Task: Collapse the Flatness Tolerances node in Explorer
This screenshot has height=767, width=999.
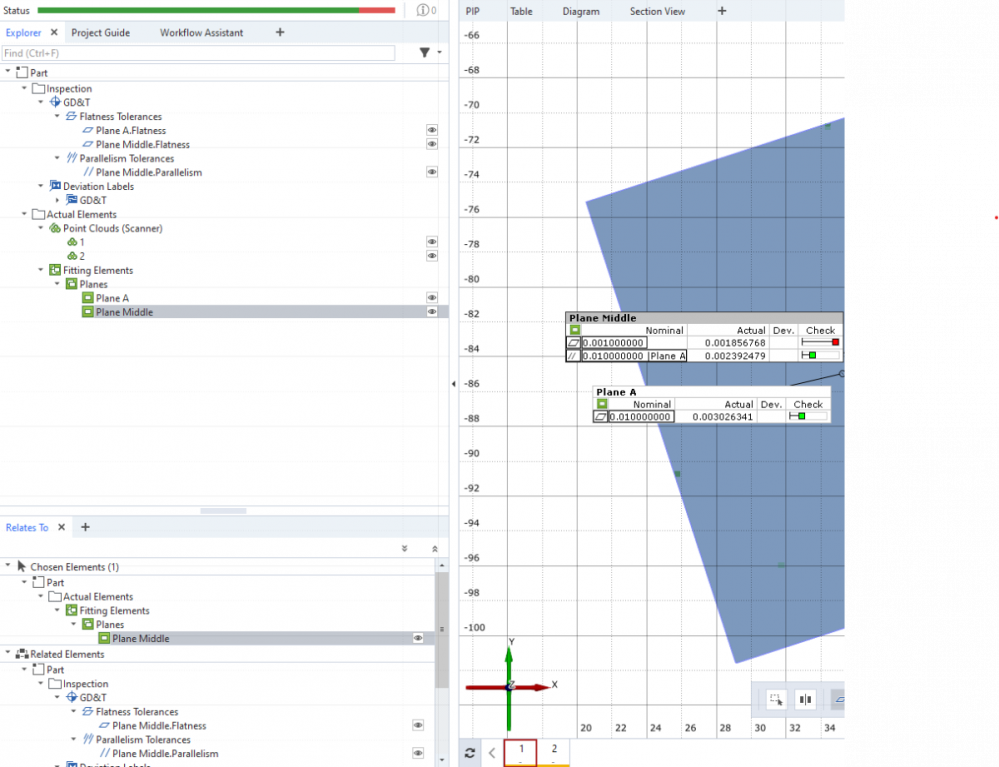Action: tap(57, 116)
